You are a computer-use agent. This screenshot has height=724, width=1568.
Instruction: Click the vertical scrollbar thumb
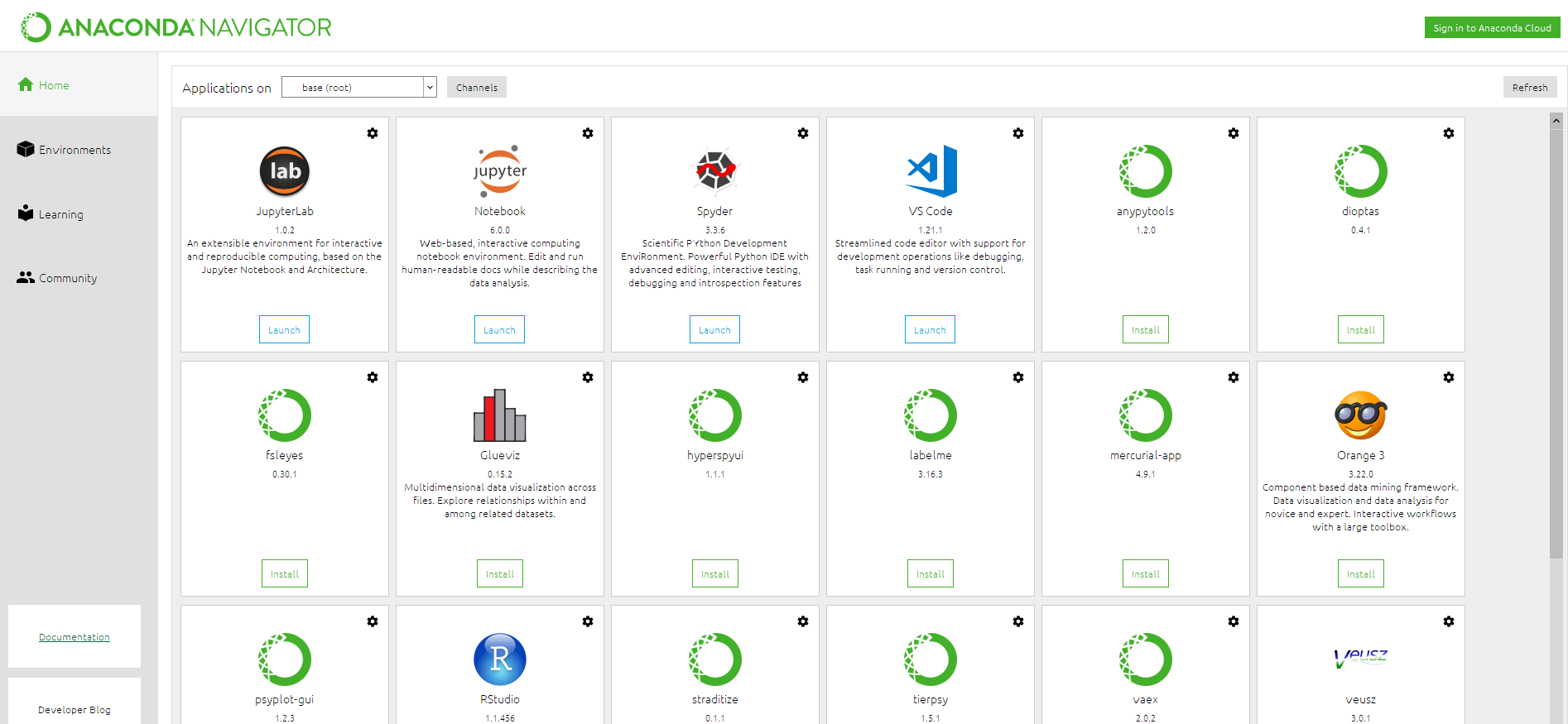1556,343
